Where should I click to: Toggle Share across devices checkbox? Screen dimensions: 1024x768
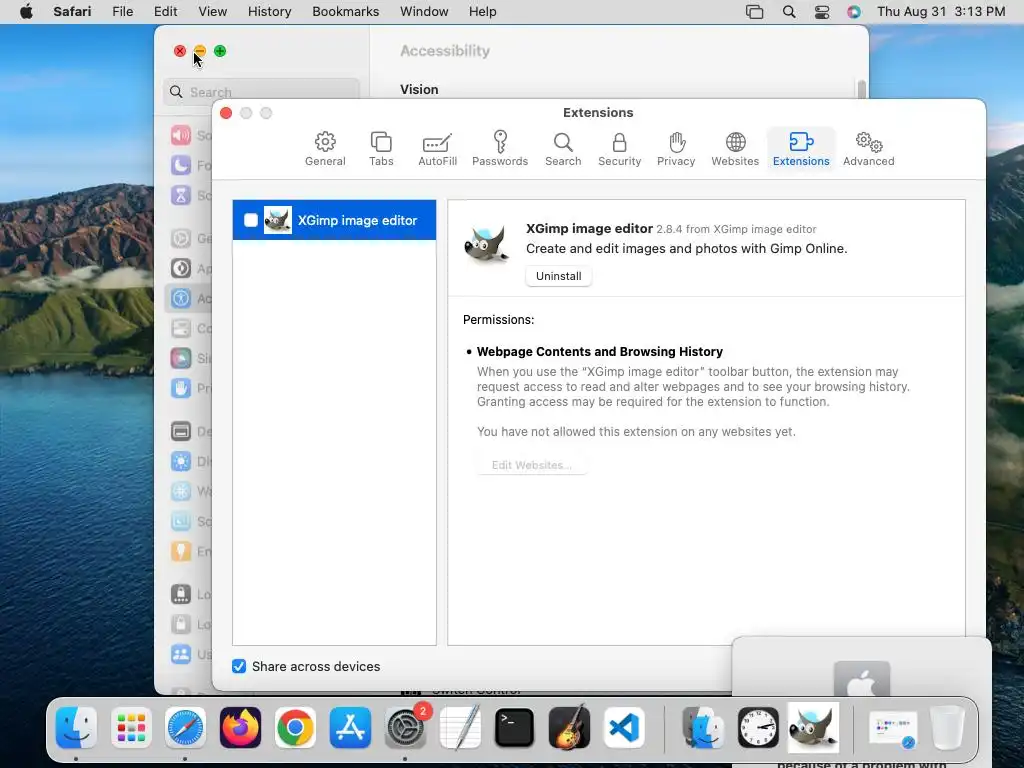point(239,666)
